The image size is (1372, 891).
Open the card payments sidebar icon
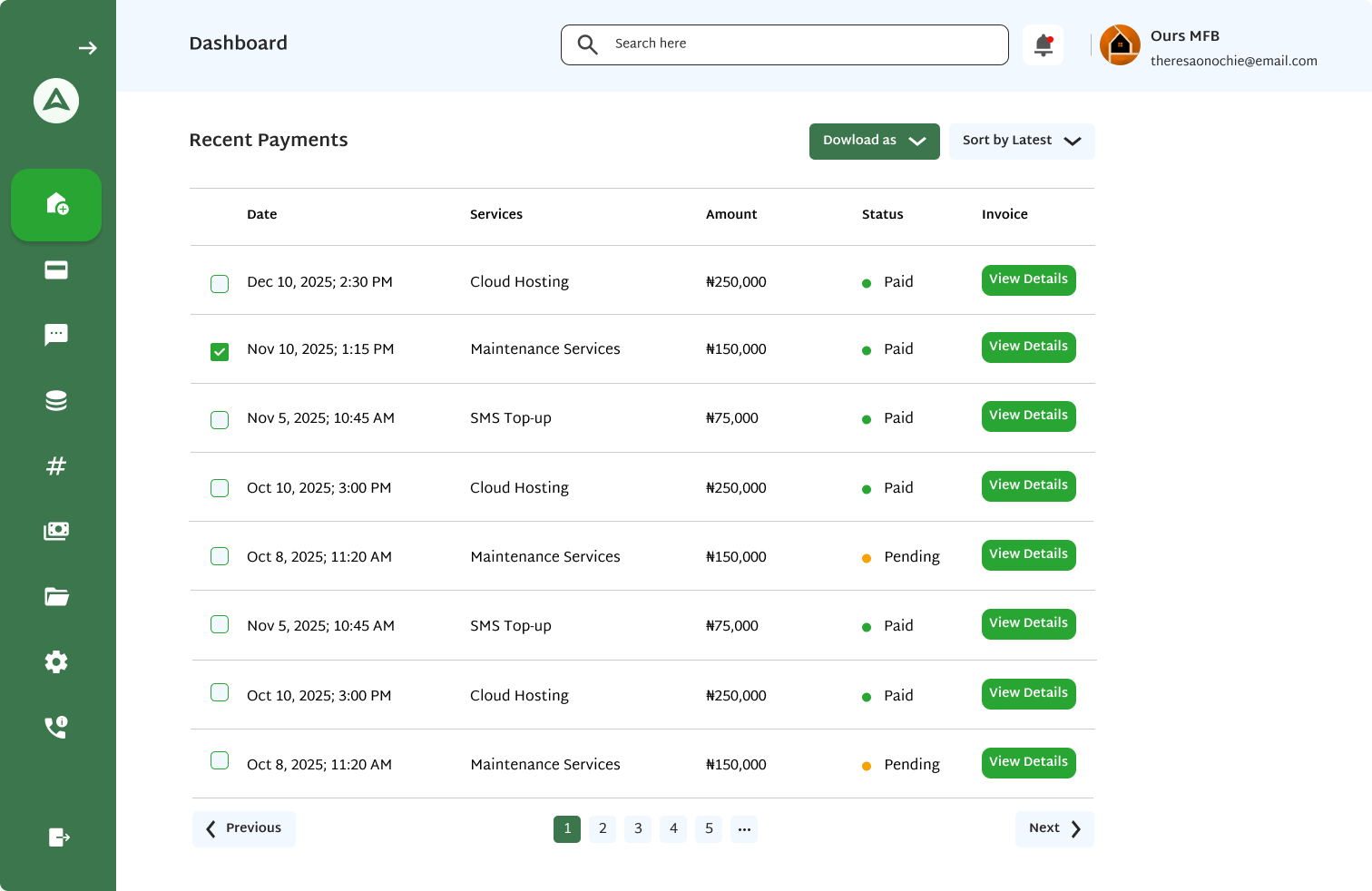click(56, 269)
